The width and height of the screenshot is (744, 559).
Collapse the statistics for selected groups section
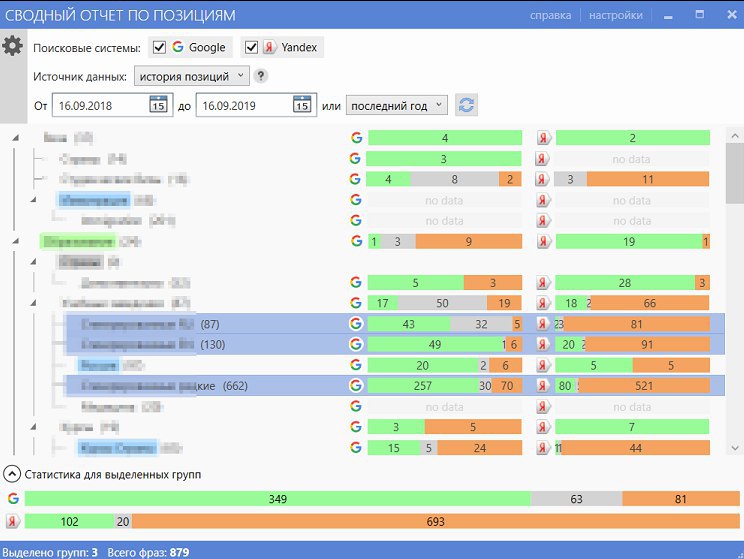(x=12, y=474)
